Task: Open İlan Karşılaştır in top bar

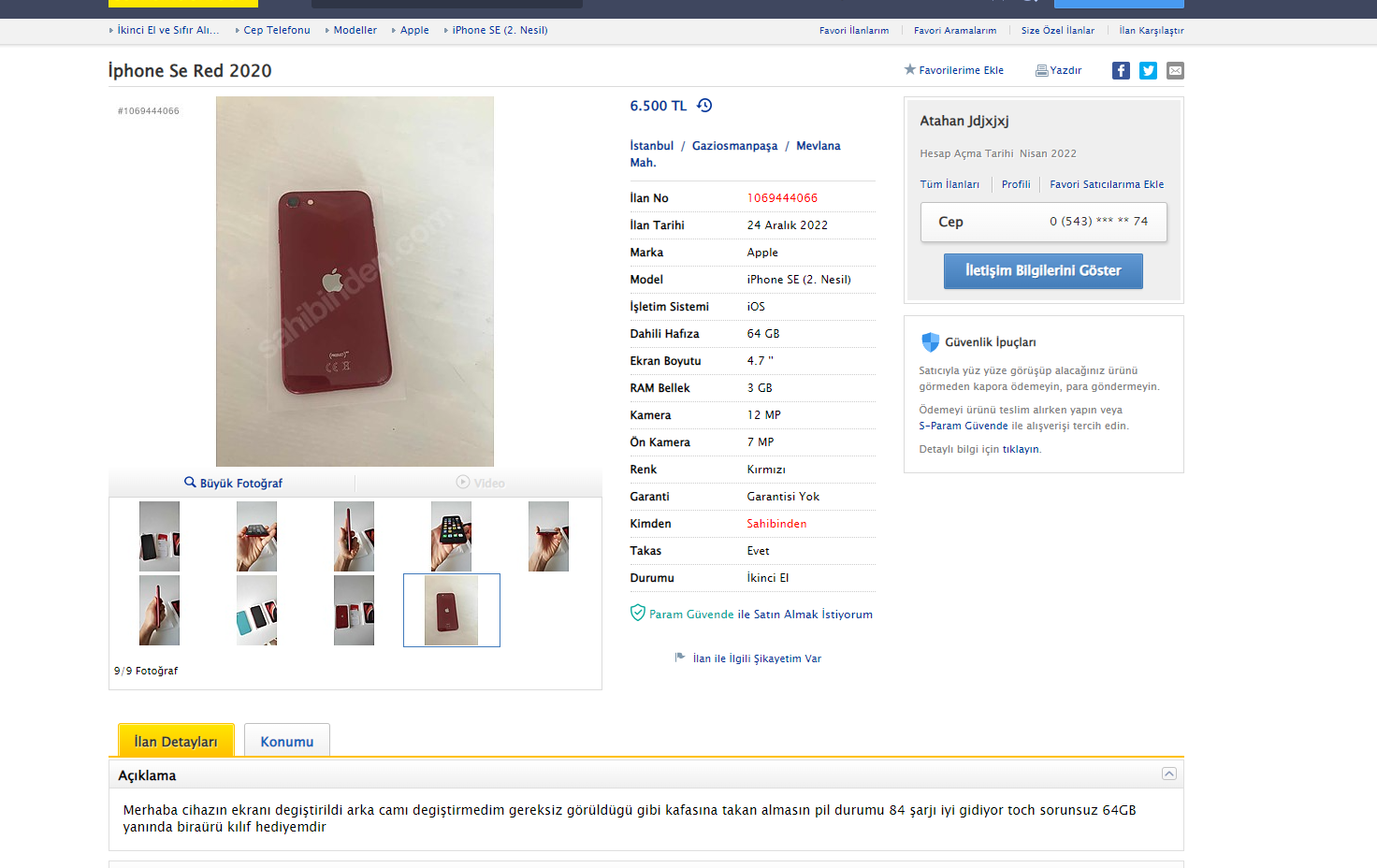Action: pos(1152,30)
